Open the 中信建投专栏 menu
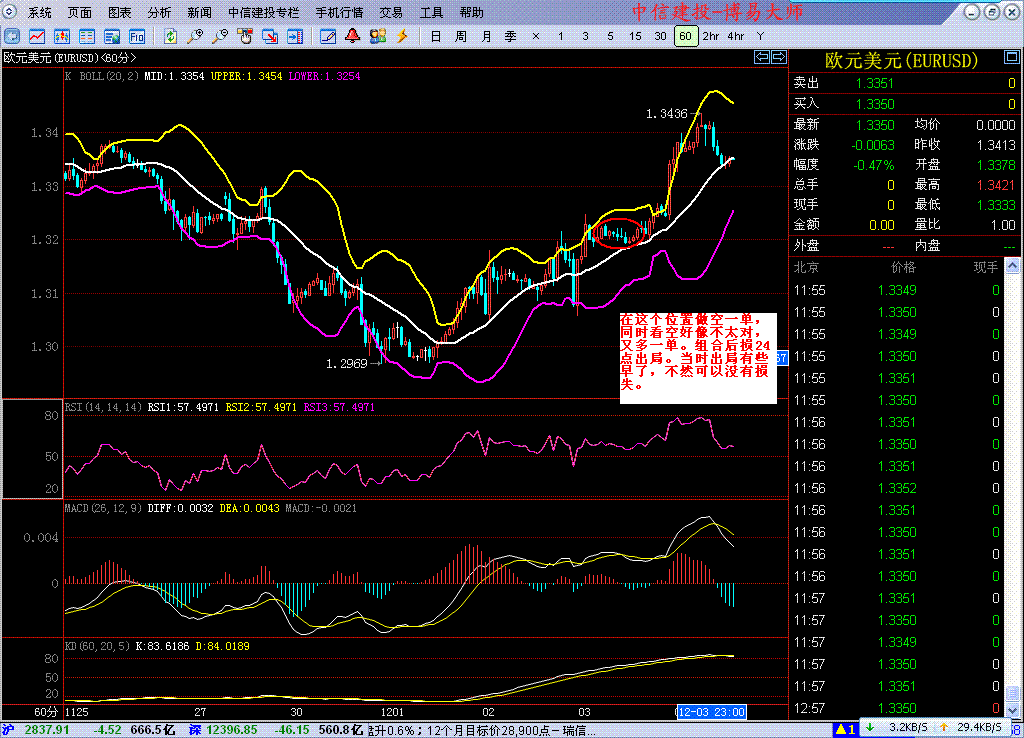The height and width of the screenshot is (738, 1024). (x=263, y=12)
